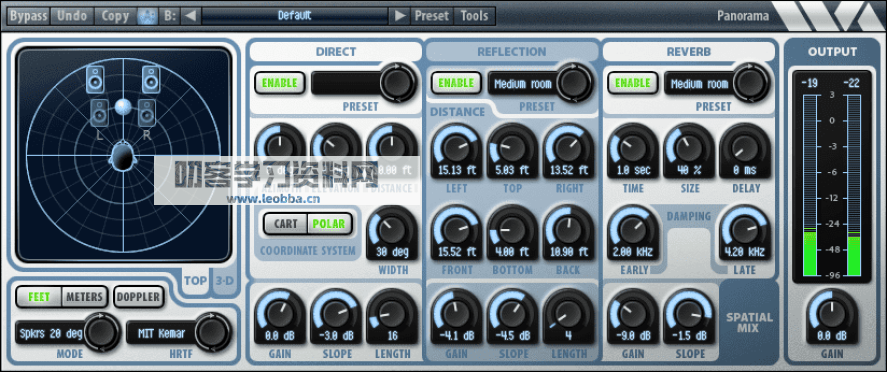Click the DIRECT preset selector knob
This screenshot has height=372, width=887.
[x=398, y=83]
